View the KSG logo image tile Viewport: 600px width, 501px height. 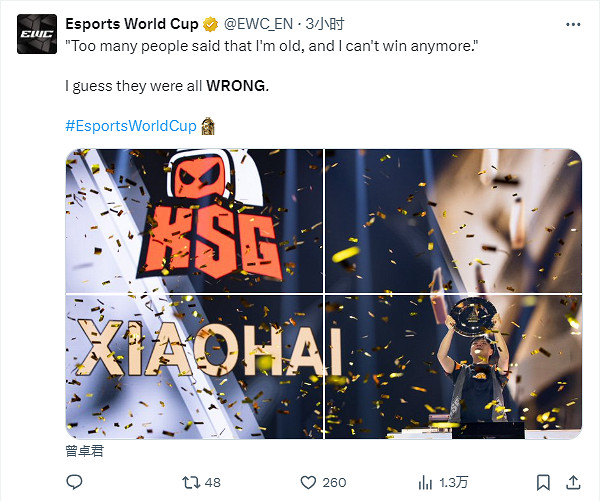(194, 220)
